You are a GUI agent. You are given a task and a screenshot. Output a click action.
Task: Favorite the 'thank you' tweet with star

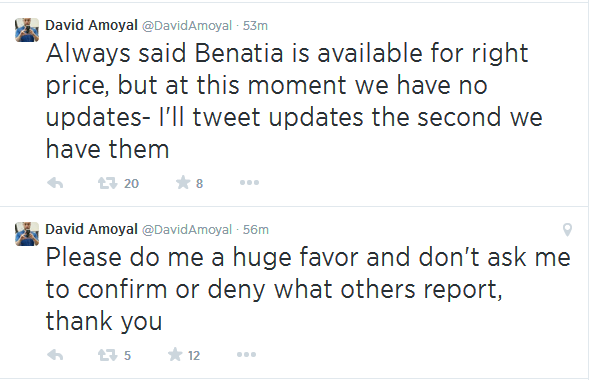[175, 354]
